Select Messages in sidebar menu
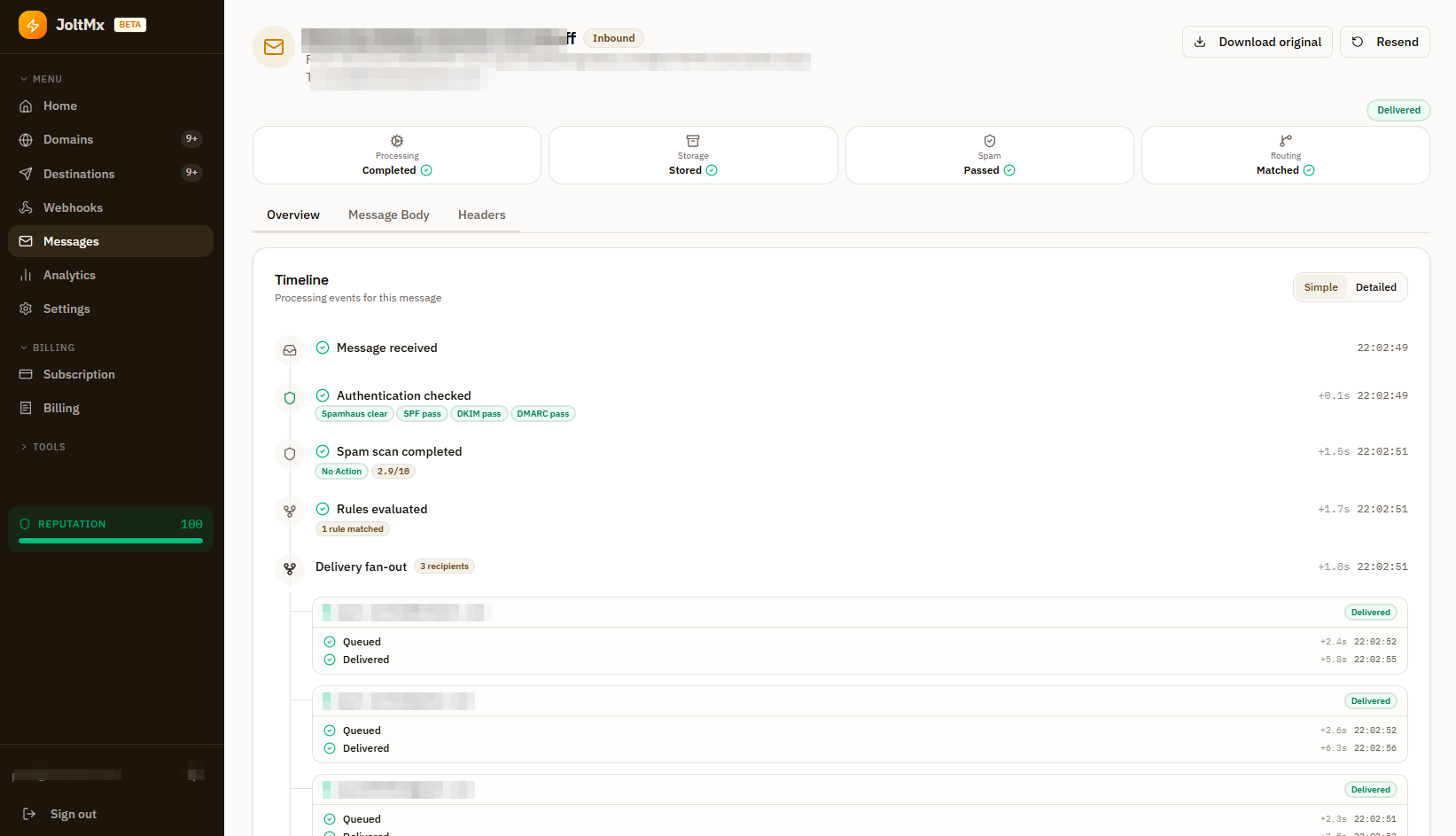 tap(111, 241)
